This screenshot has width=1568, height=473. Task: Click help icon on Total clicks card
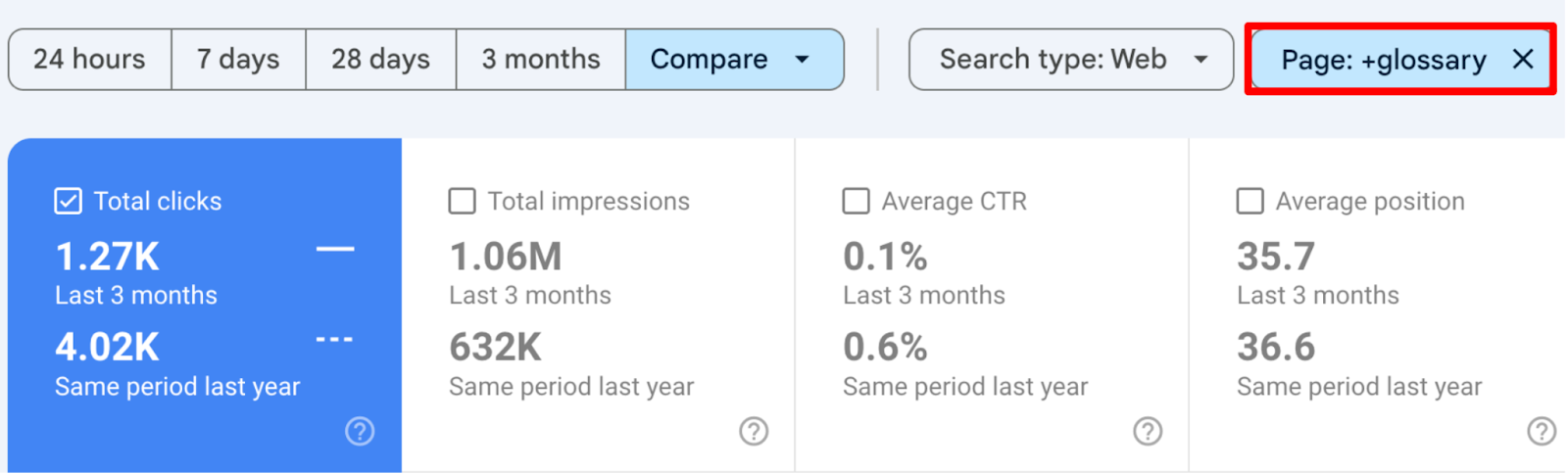coord(360,431)
